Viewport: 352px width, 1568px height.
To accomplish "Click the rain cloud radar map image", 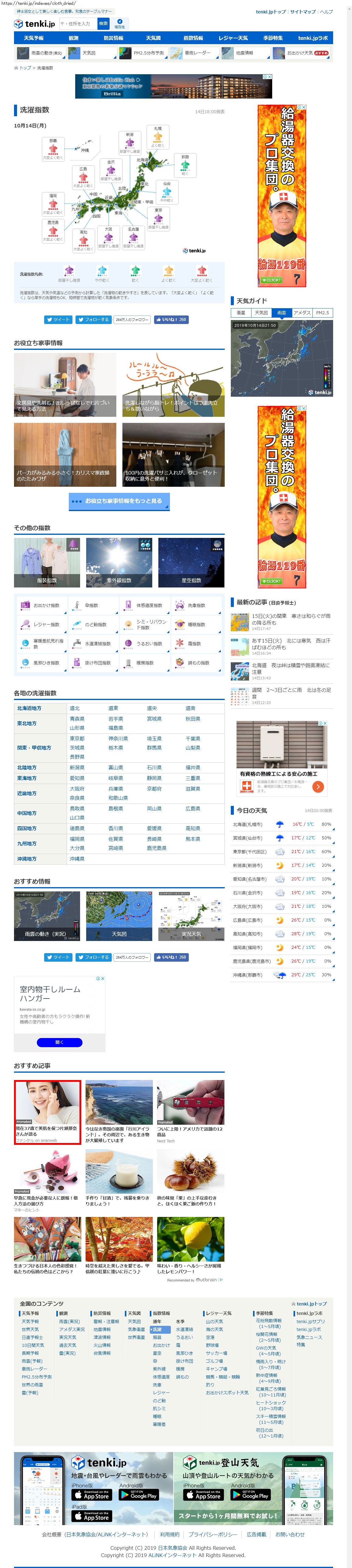I will point(281,358).
